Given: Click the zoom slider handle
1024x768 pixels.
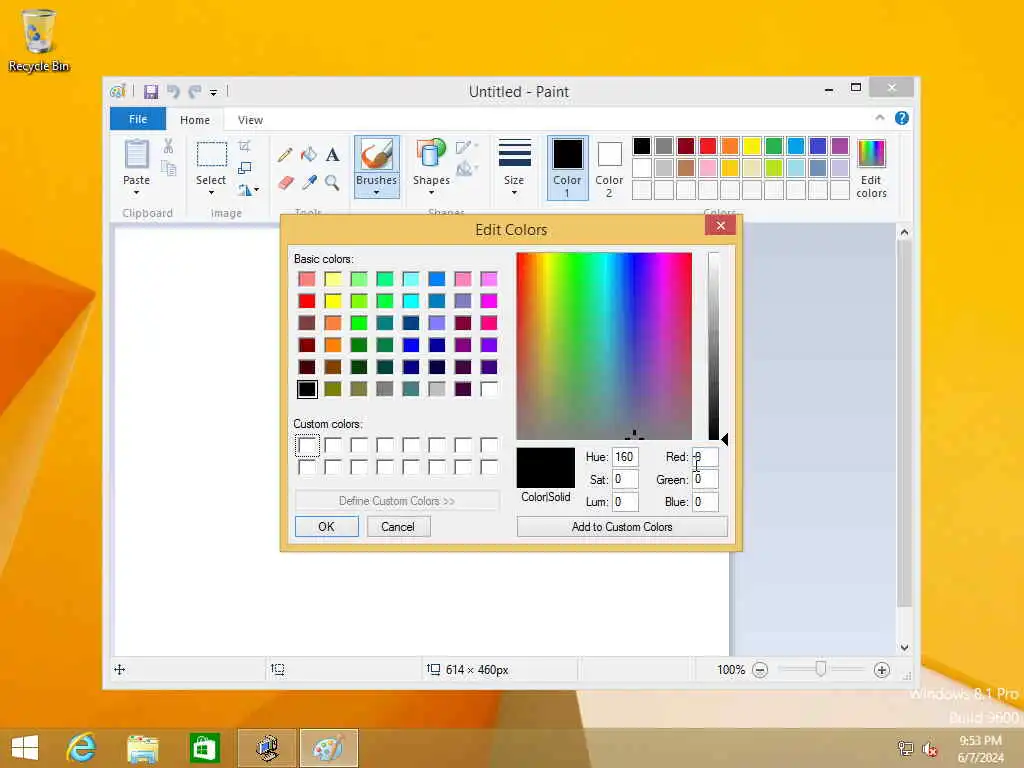Looking at the screenshot, I should (x=821, y=669).
